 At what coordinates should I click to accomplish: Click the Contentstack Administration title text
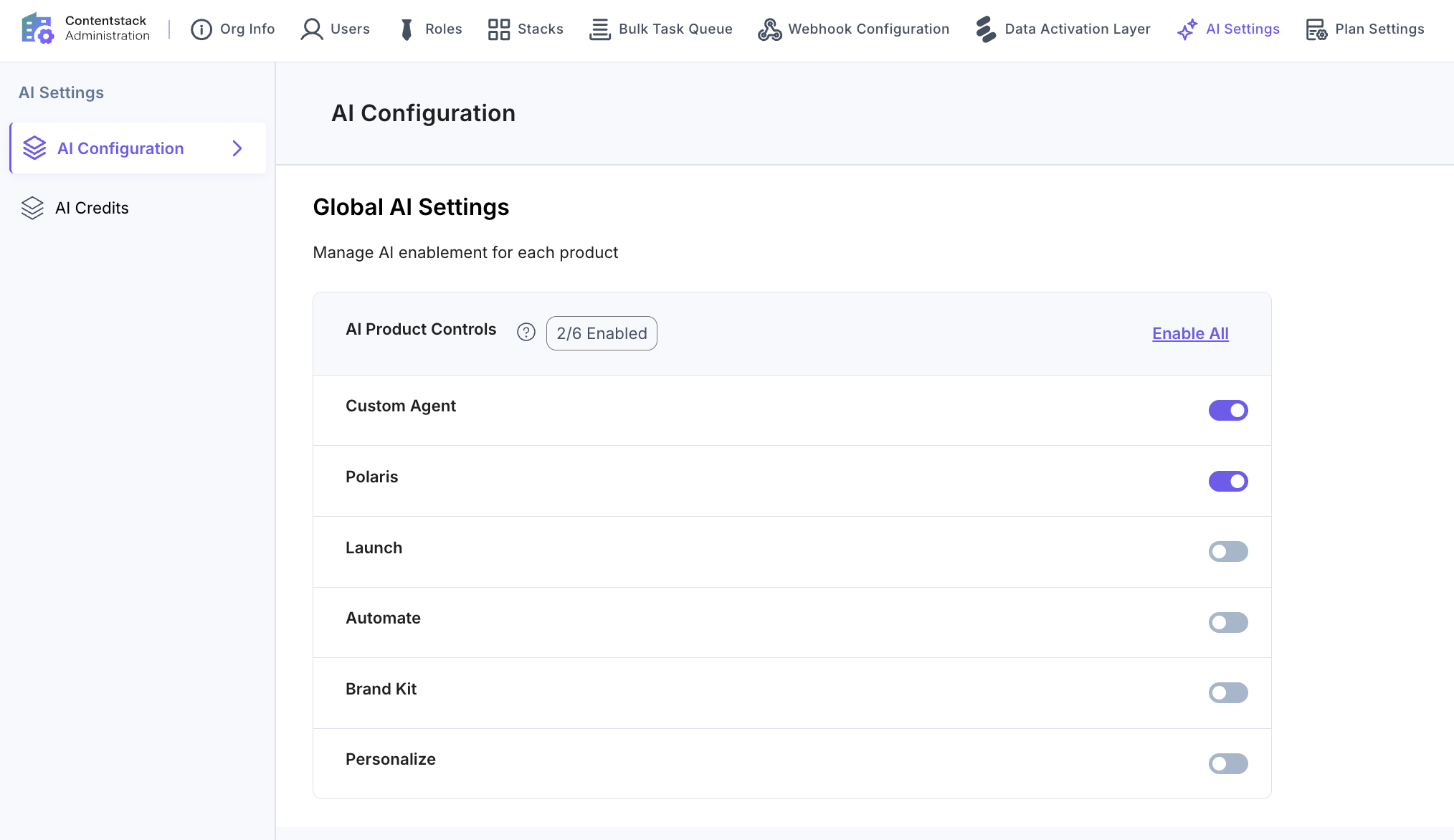(x=108, y=28)
